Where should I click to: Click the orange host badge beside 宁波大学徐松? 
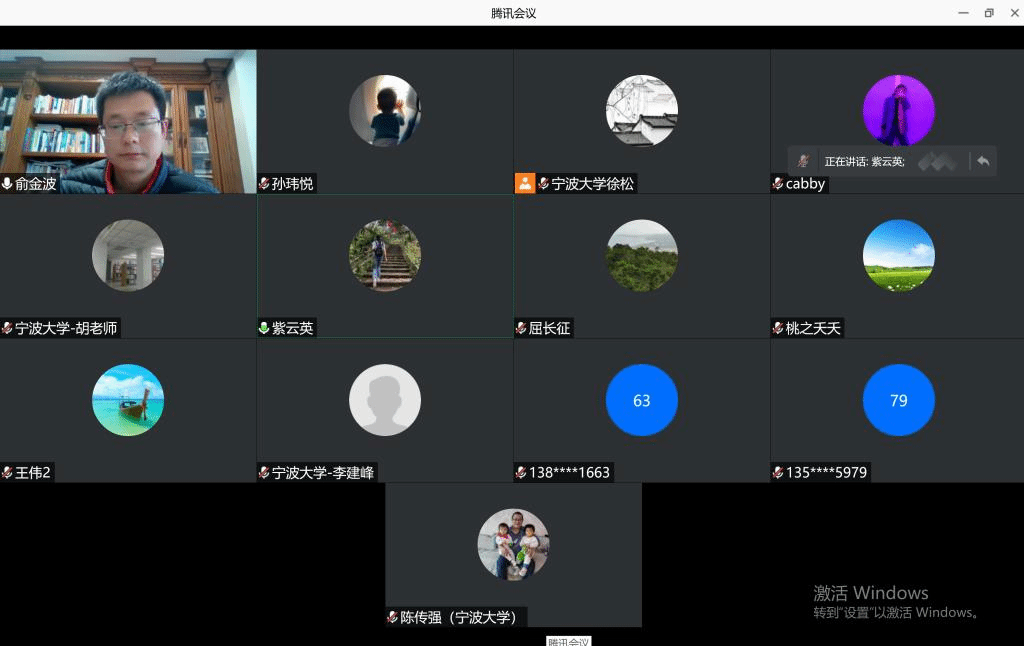coord(525,184)
